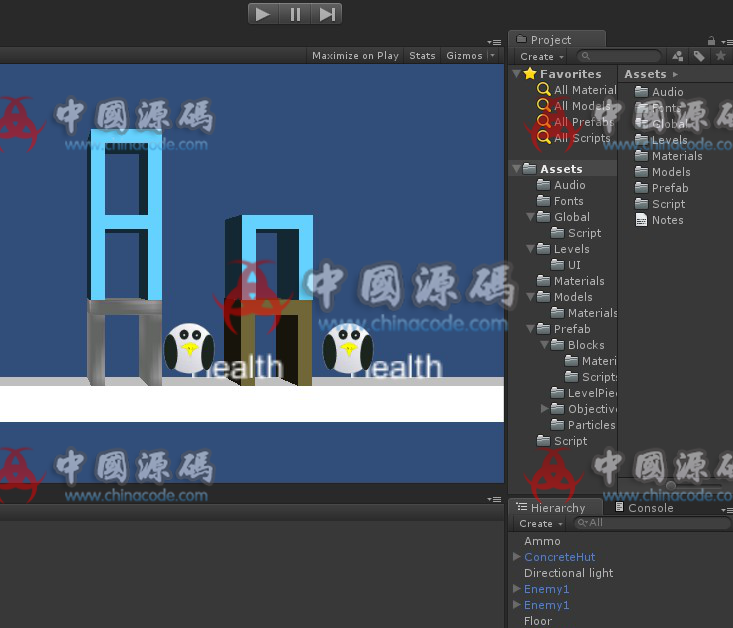Screen dimensions: 733x628
Task: Select the All Scripts saved search icon
Action: 544,138
